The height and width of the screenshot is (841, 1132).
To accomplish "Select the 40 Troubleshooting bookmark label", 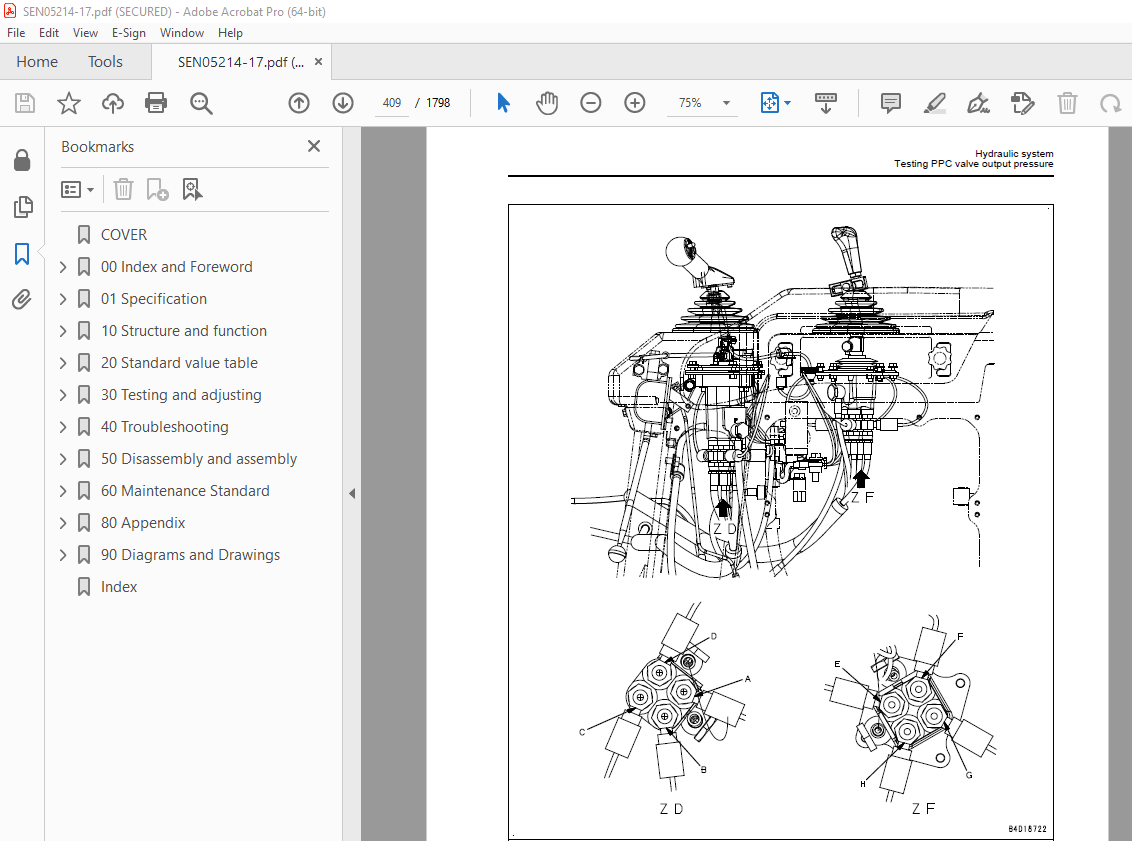I will point(165,427).
